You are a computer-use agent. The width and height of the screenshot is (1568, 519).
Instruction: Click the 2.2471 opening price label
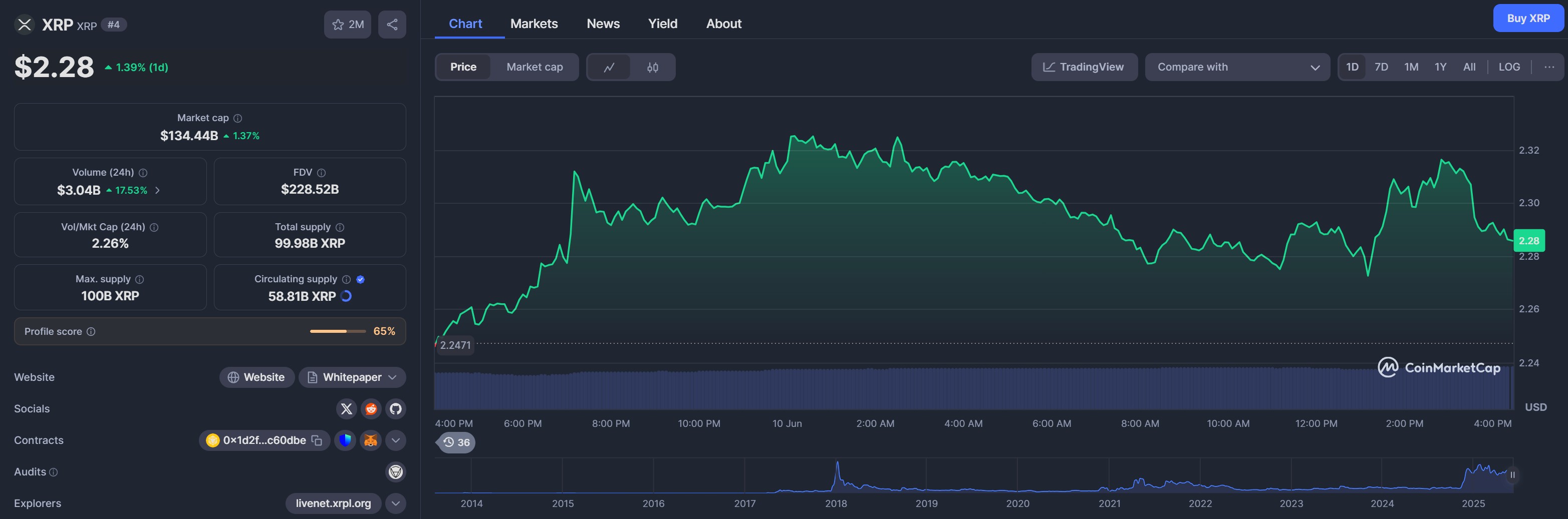pyautogui.click(x=455, y=345)
